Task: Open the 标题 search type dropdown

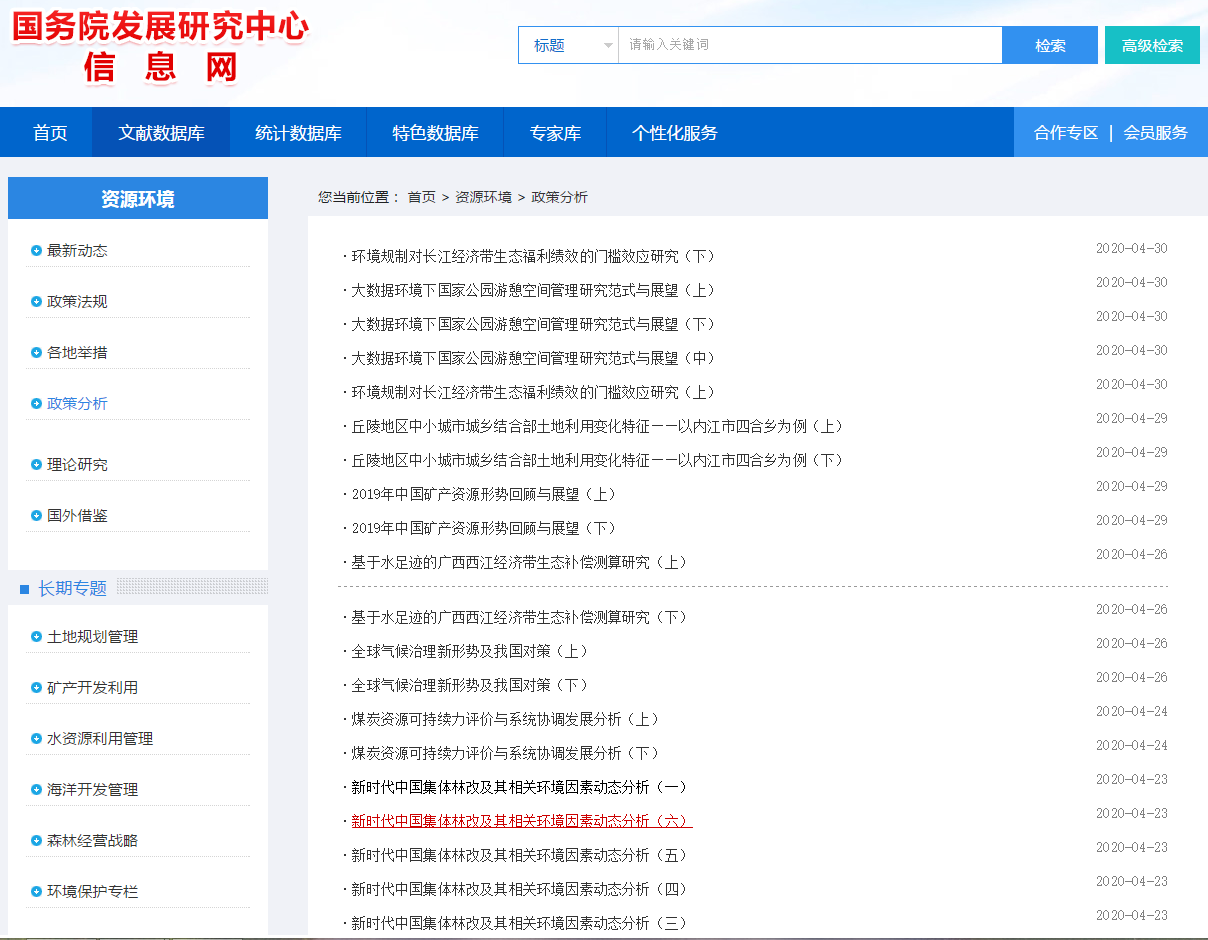Action: click(x=568, y=45)
